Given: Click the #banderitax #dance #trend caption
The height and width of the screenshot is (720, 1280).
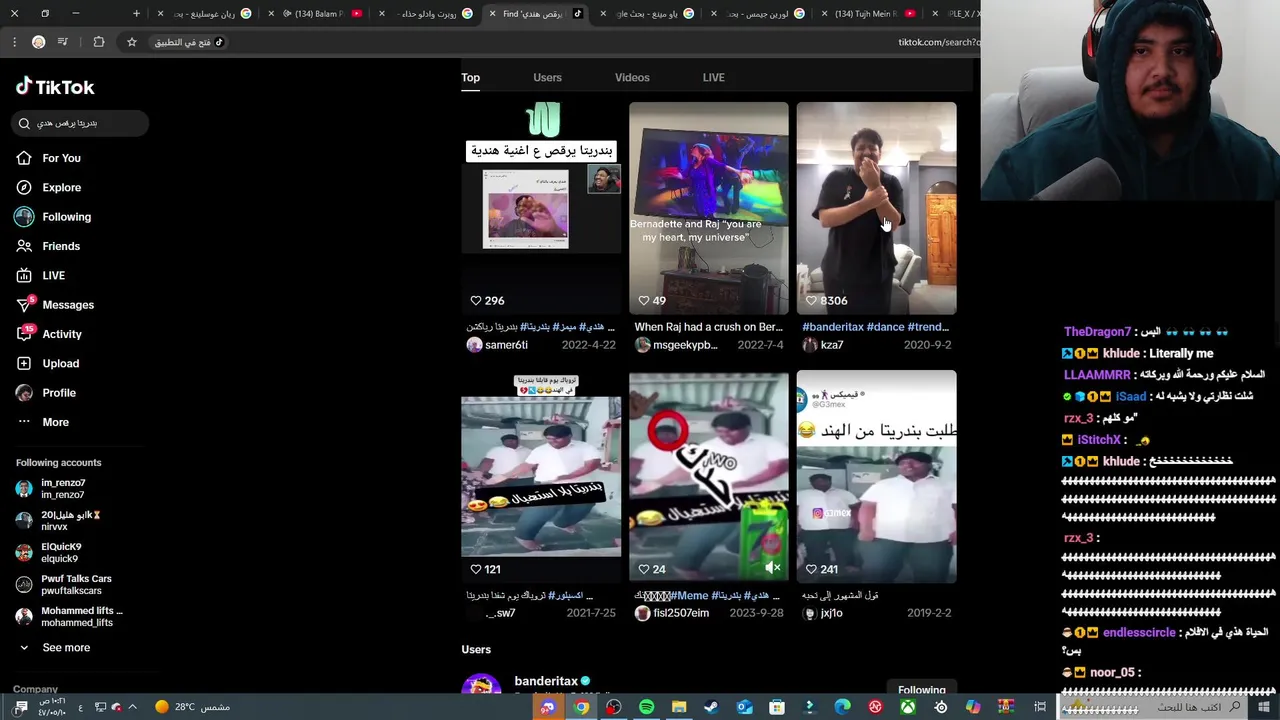Looking at the screenshot, I should [x=875, y=327].
